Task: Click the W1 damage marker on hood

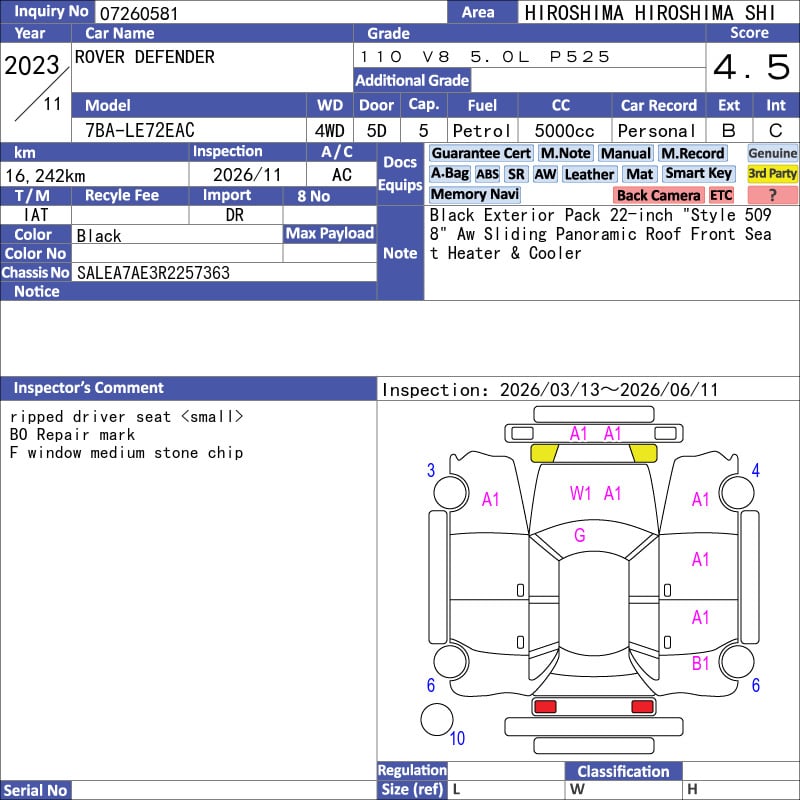Action: pyautogui.click(x=581, y=493)
